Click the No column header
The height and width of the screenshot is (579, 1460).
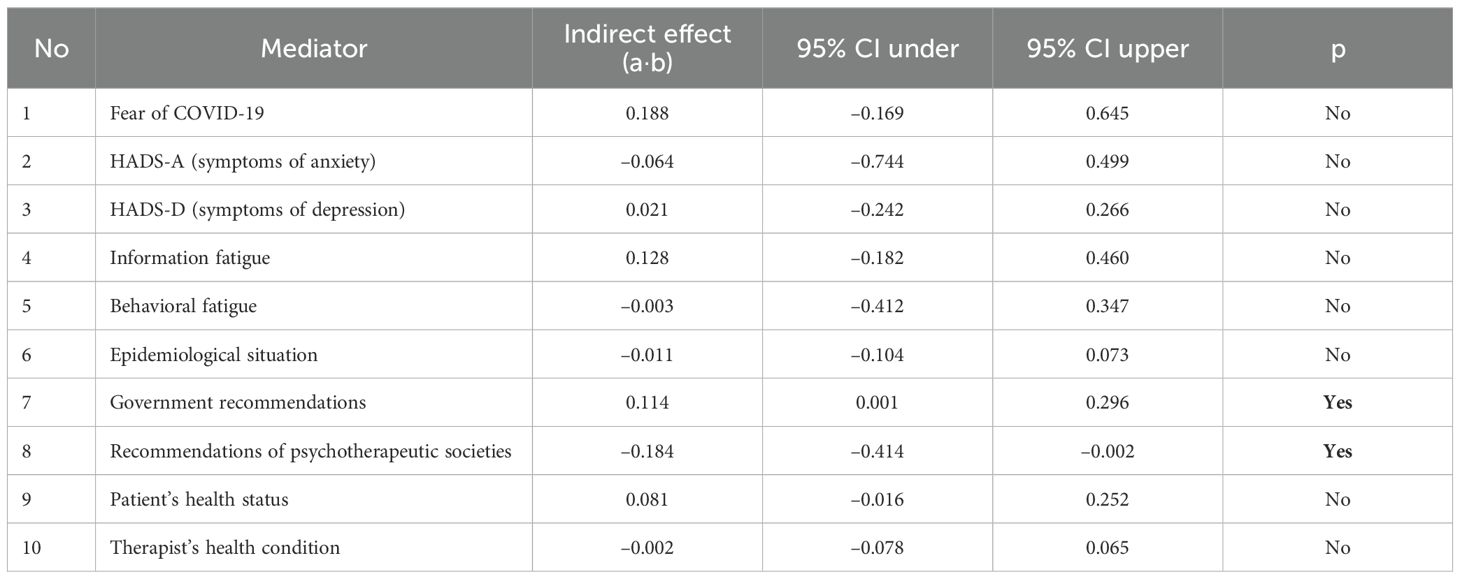click(52, 48)
